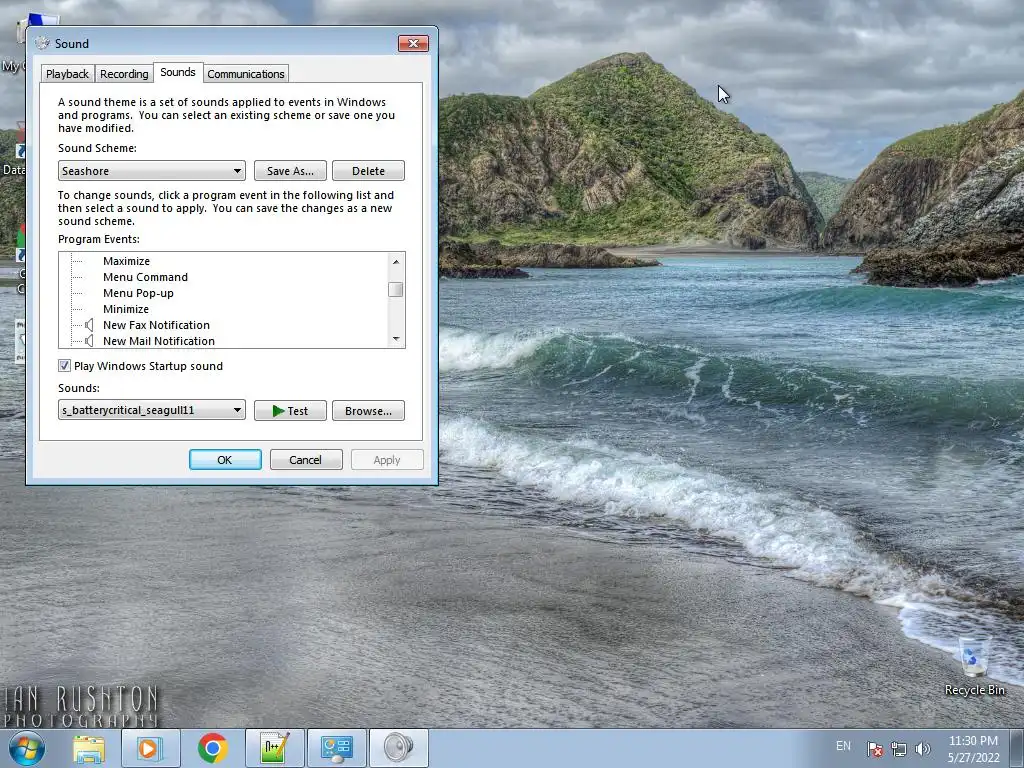This screenshot has height=768, width=1024.
Task: Open the Sound Scheme dropdown showing Seashore
Action: tap(152, 170)
